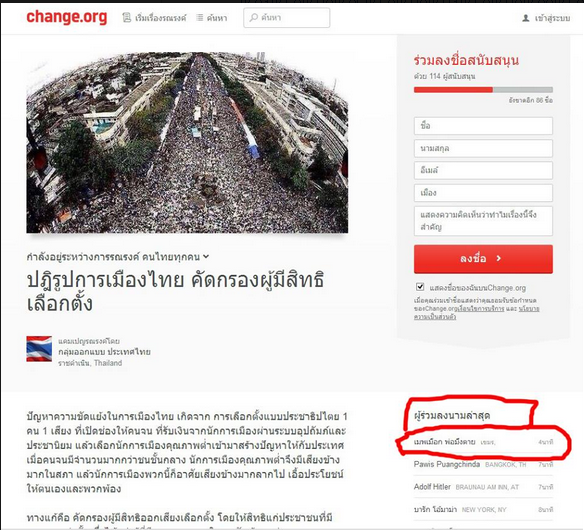This screenshot has width=584, height=530.
Task: Click the เข้าสู่ระบบ login link
Action: click(552, 18)
